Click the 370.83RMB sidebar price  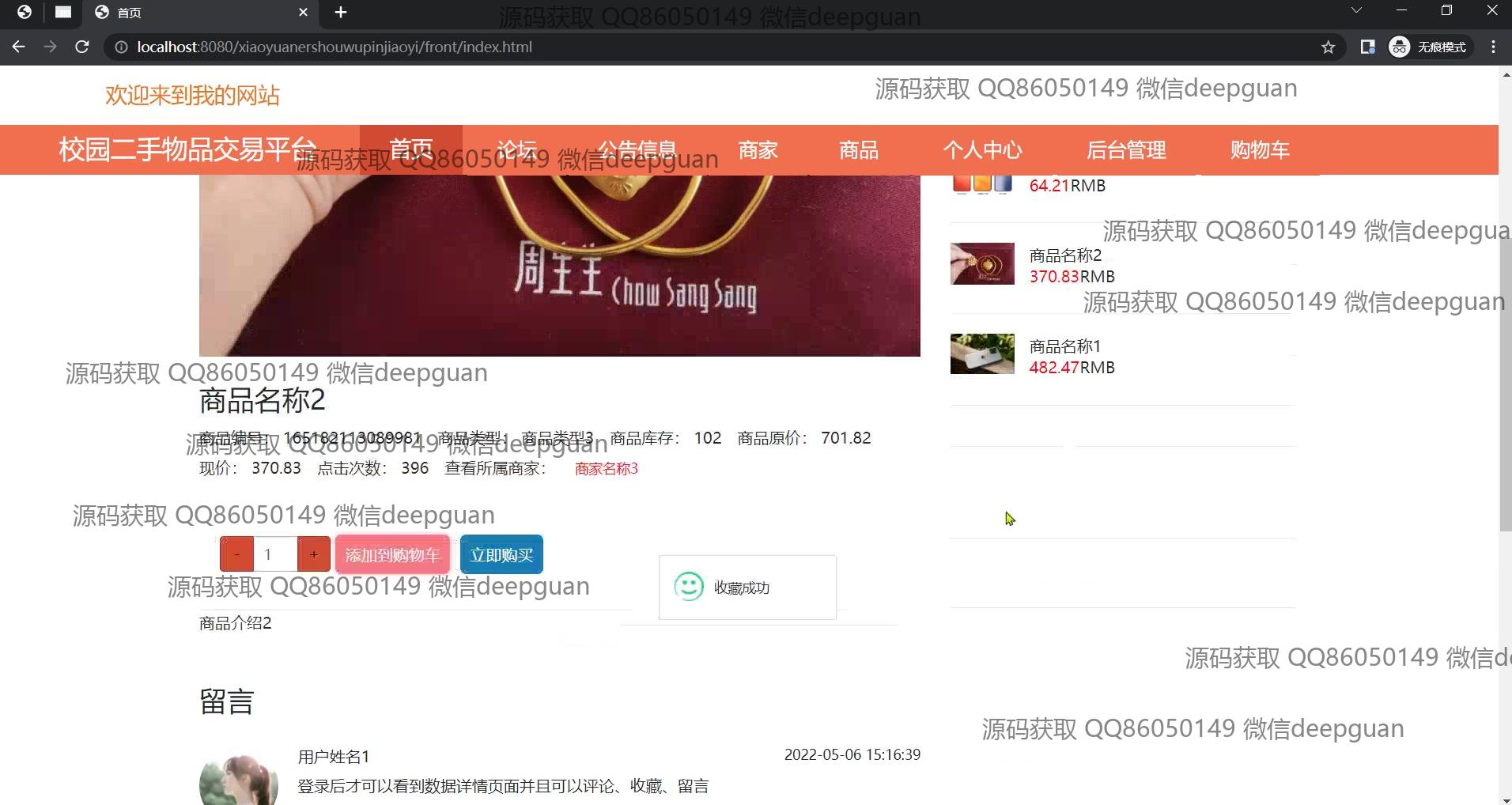1072,277
